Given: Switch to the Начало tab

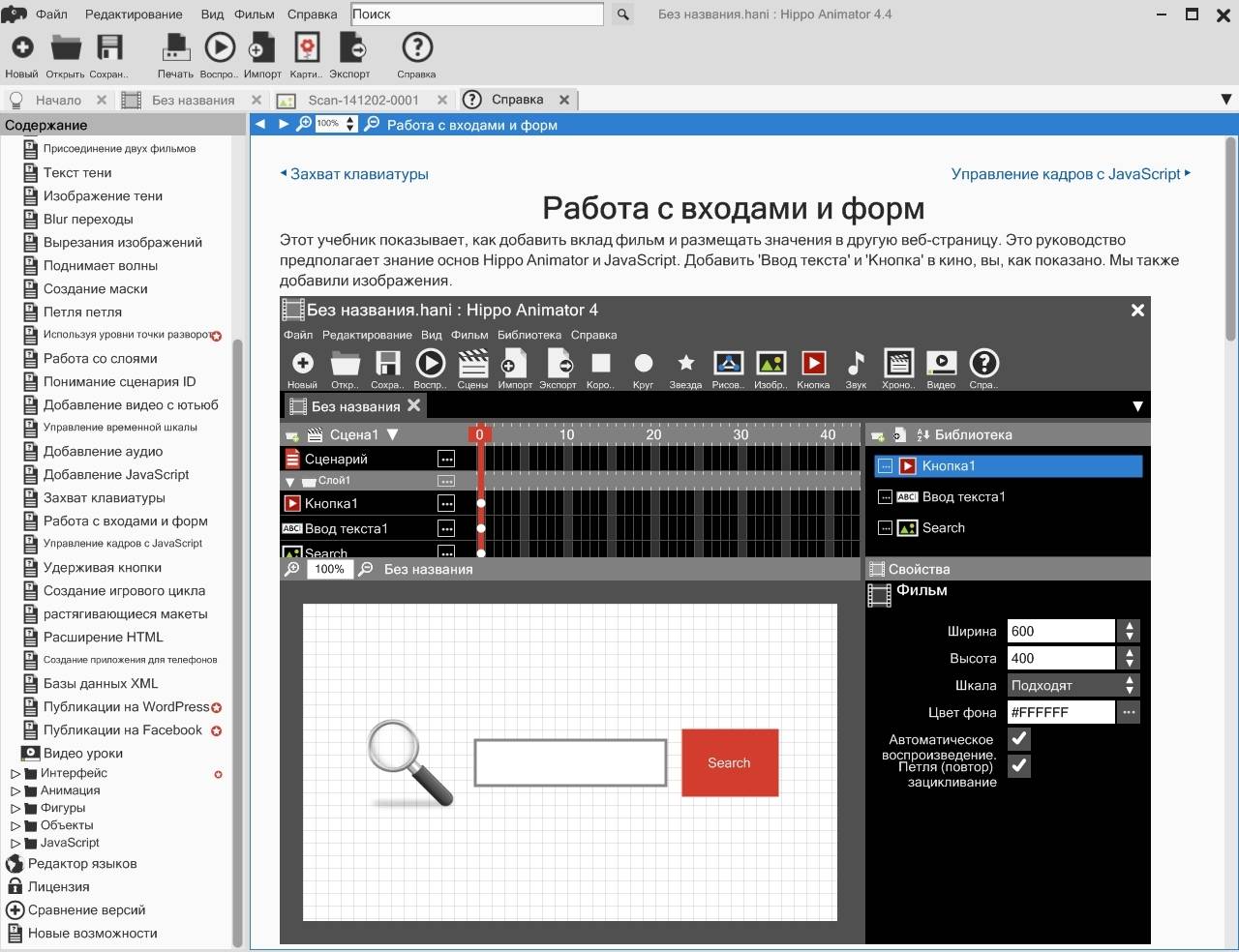Looking at the screenshot, I should point(58,100).
